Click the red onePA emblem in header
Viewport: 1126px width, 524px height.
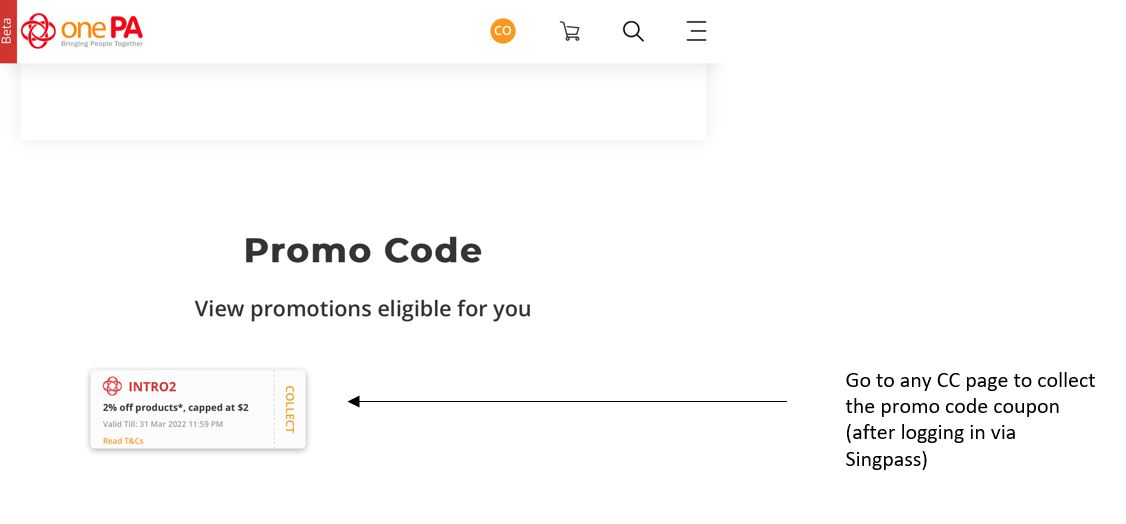pos(38,31)
